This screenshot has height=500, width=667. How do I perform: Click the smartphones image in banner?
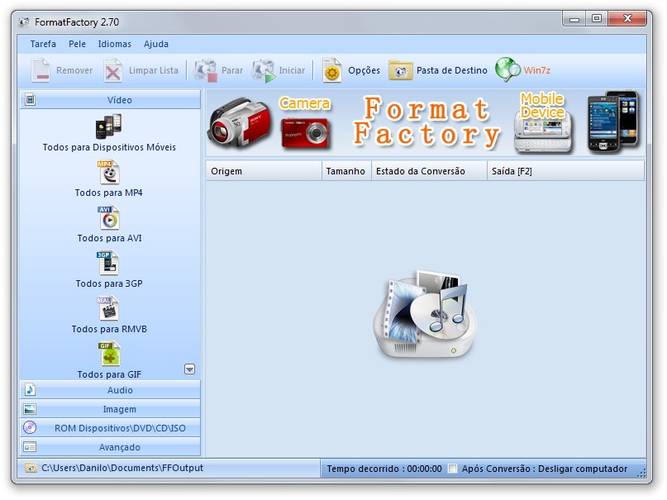(613, 122)
